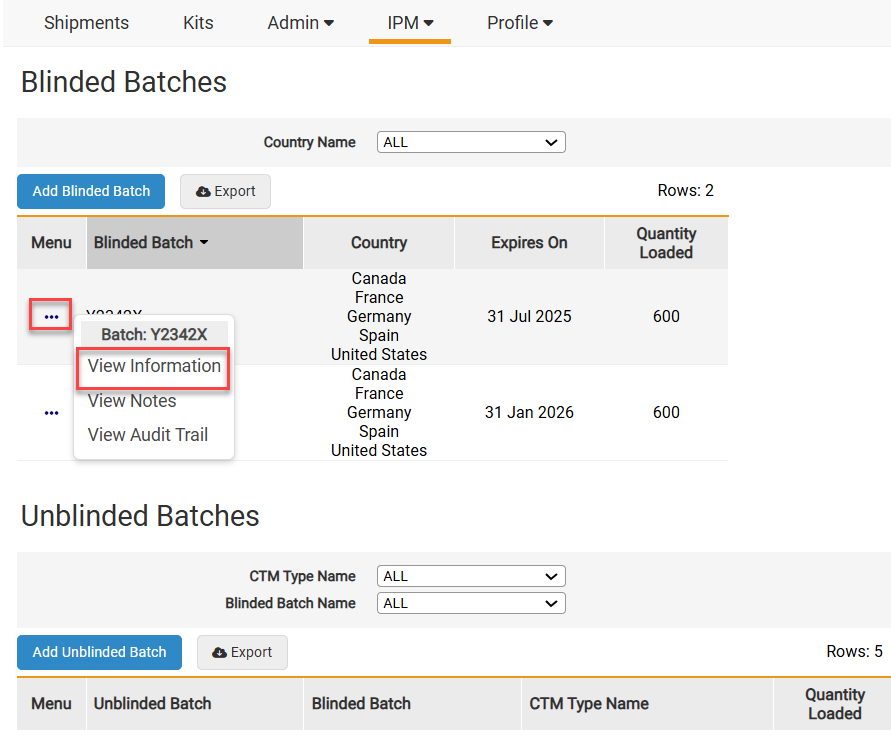
Task: Select View Information from the batch menu
Action: (x=154, y=366)
